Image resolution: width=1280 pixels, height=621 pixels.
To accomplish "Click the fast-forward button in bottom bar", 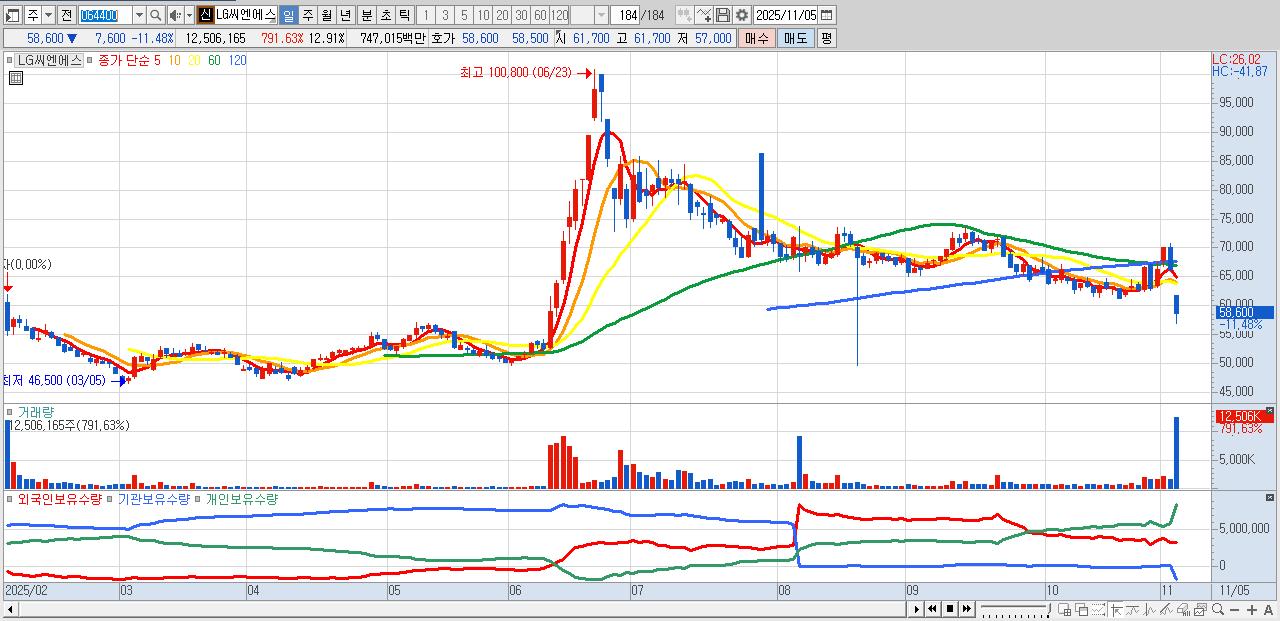I will pyautogui.click(x=967, y=609).
